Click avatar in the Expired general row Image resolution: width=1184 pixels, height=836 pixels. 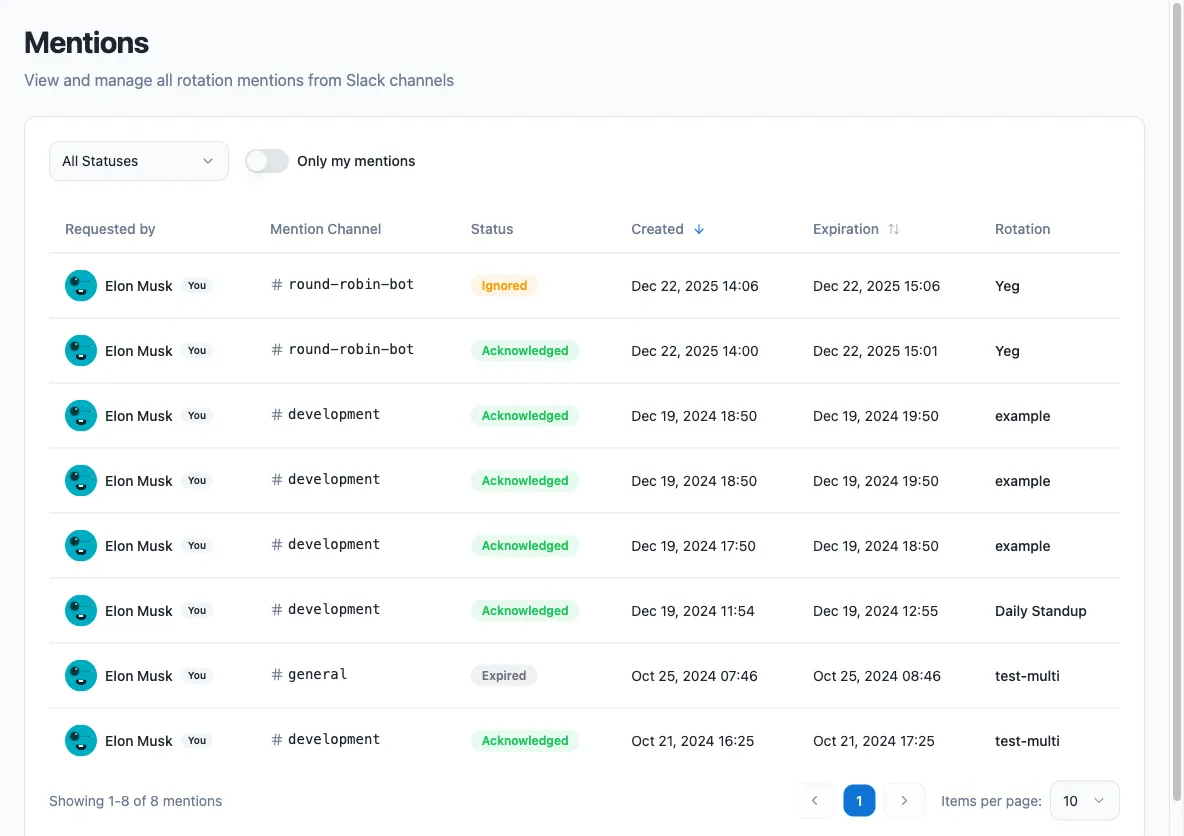coord(81,675)
